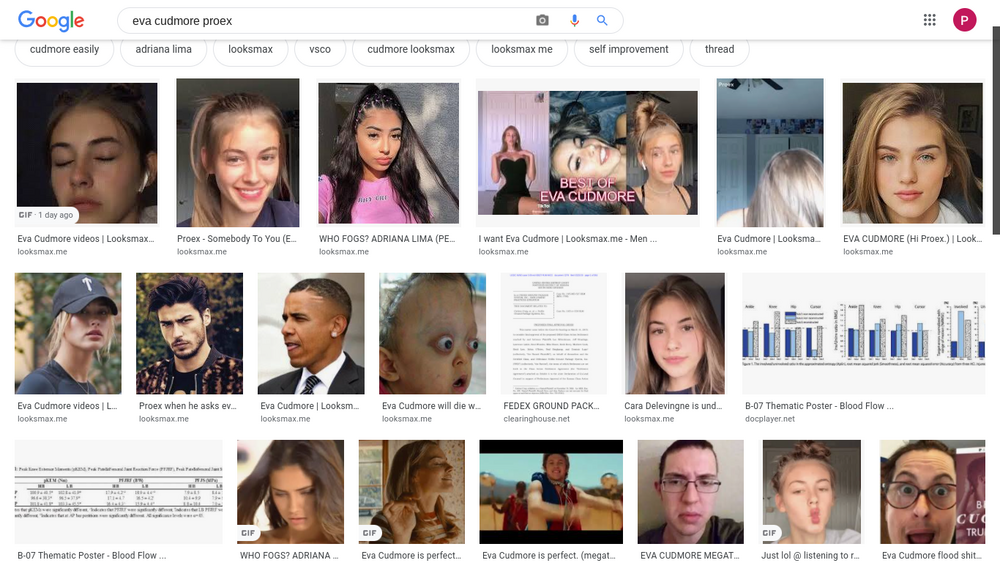This screenshot has width=1000, height=563.
Task: Select the 'looksmax' suggestion chip
Action: point(251,50)
